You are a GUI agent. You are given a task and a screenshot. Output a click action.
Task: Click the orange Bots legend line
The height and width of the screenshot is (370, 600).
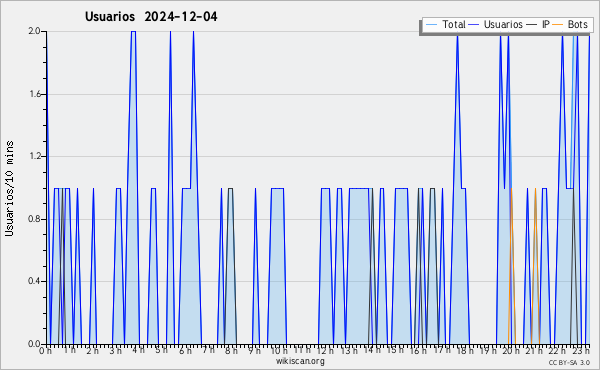(x=558, y=25)
